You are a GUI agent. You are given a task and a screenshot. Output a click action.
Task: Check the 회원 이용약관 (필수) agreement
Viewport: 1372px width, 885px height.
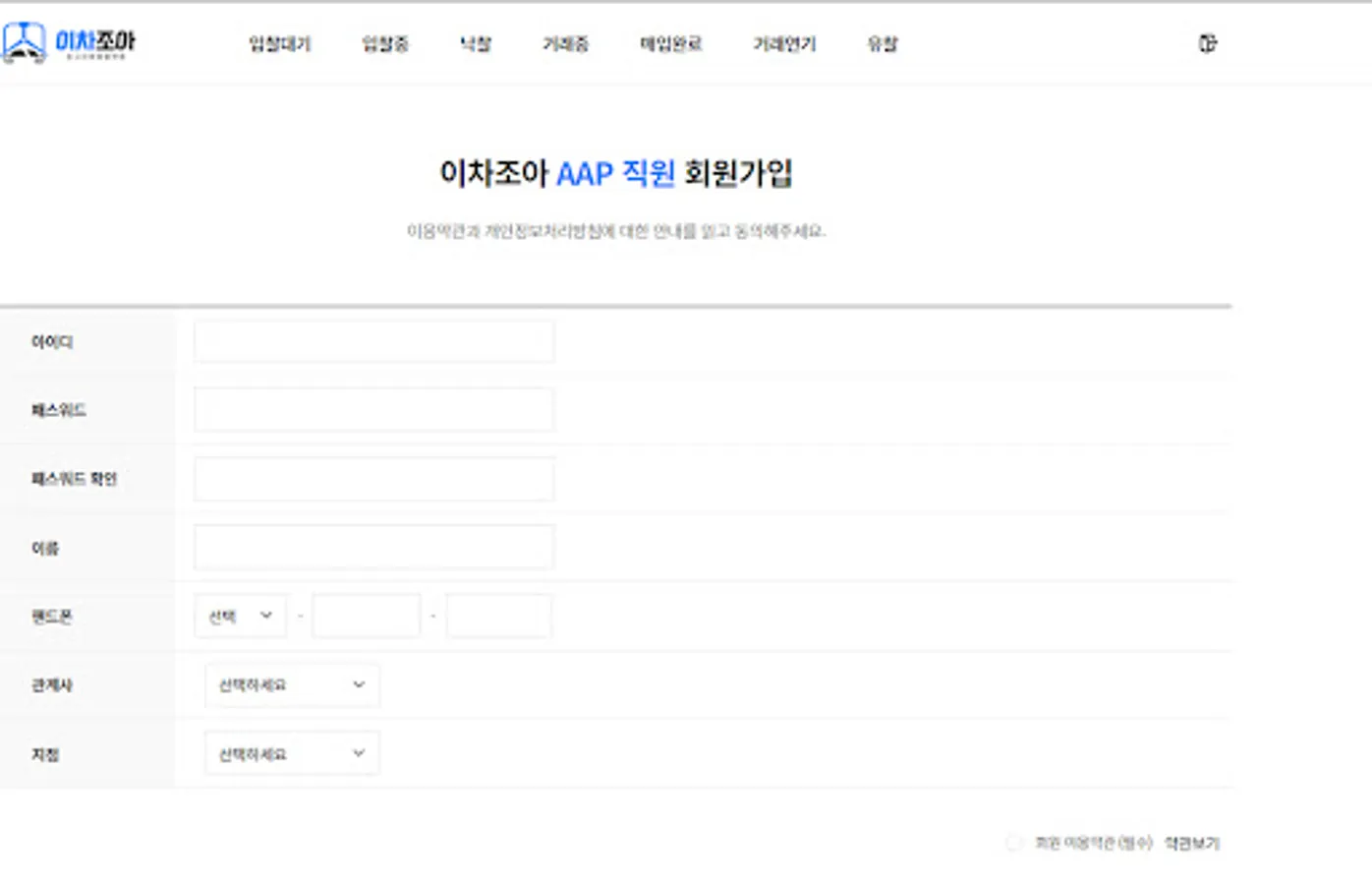(x=1014, y=843)
